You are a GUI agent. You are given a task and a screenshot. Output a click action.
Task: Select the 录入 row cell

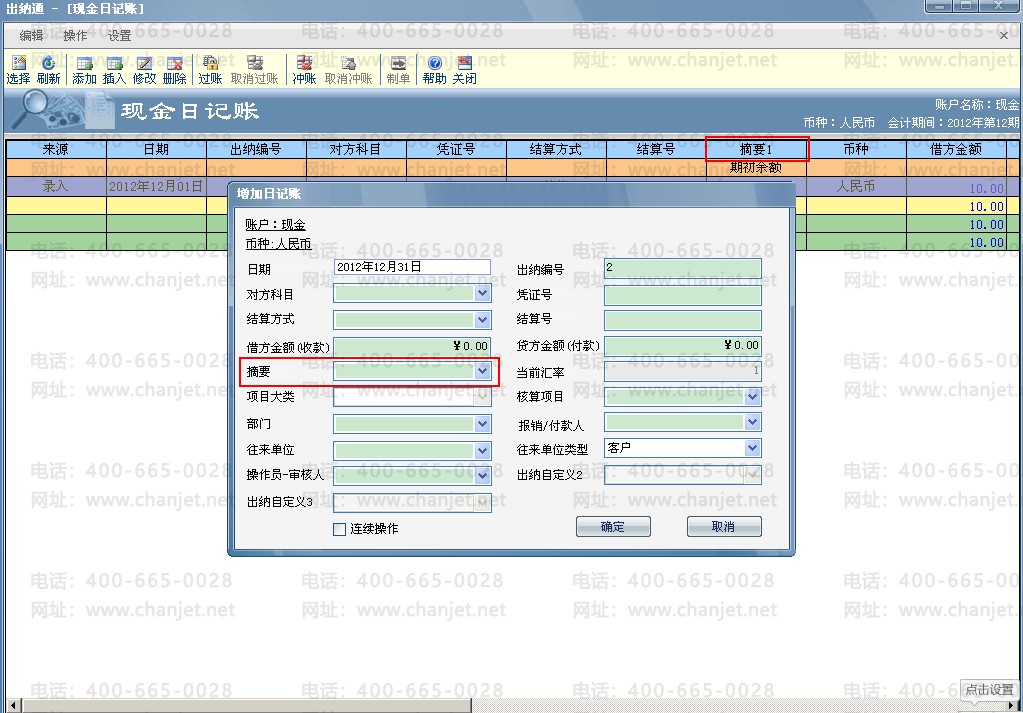55,187
